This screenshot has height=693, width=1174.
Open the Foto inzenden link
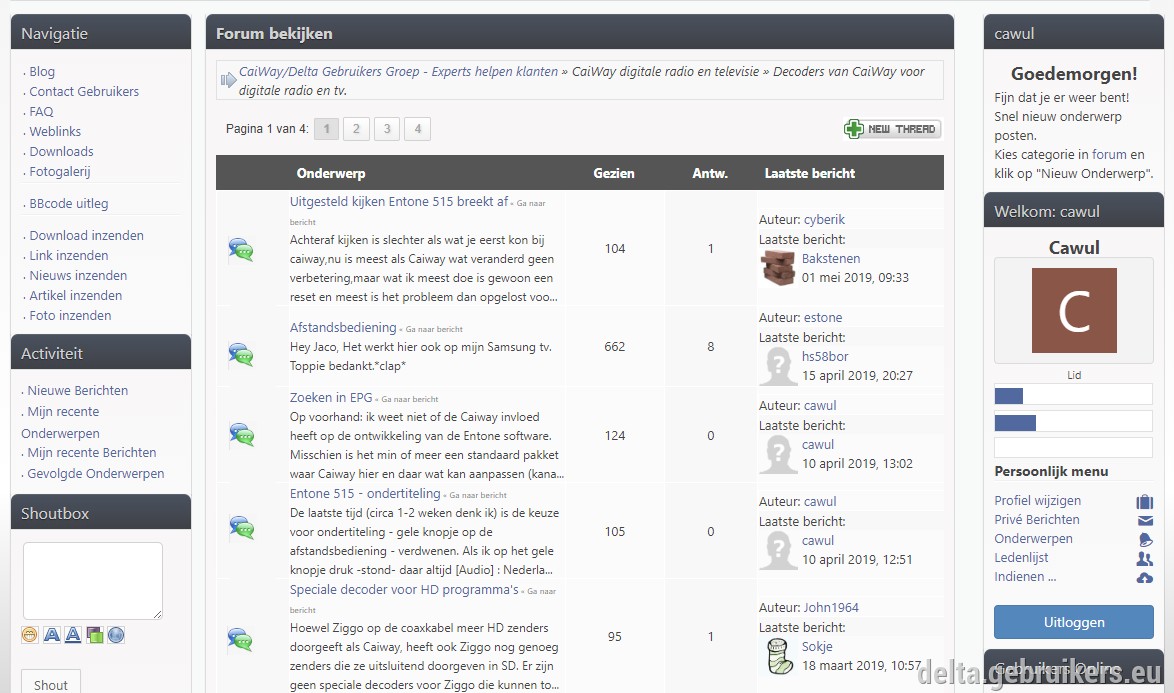click(70, 316)
